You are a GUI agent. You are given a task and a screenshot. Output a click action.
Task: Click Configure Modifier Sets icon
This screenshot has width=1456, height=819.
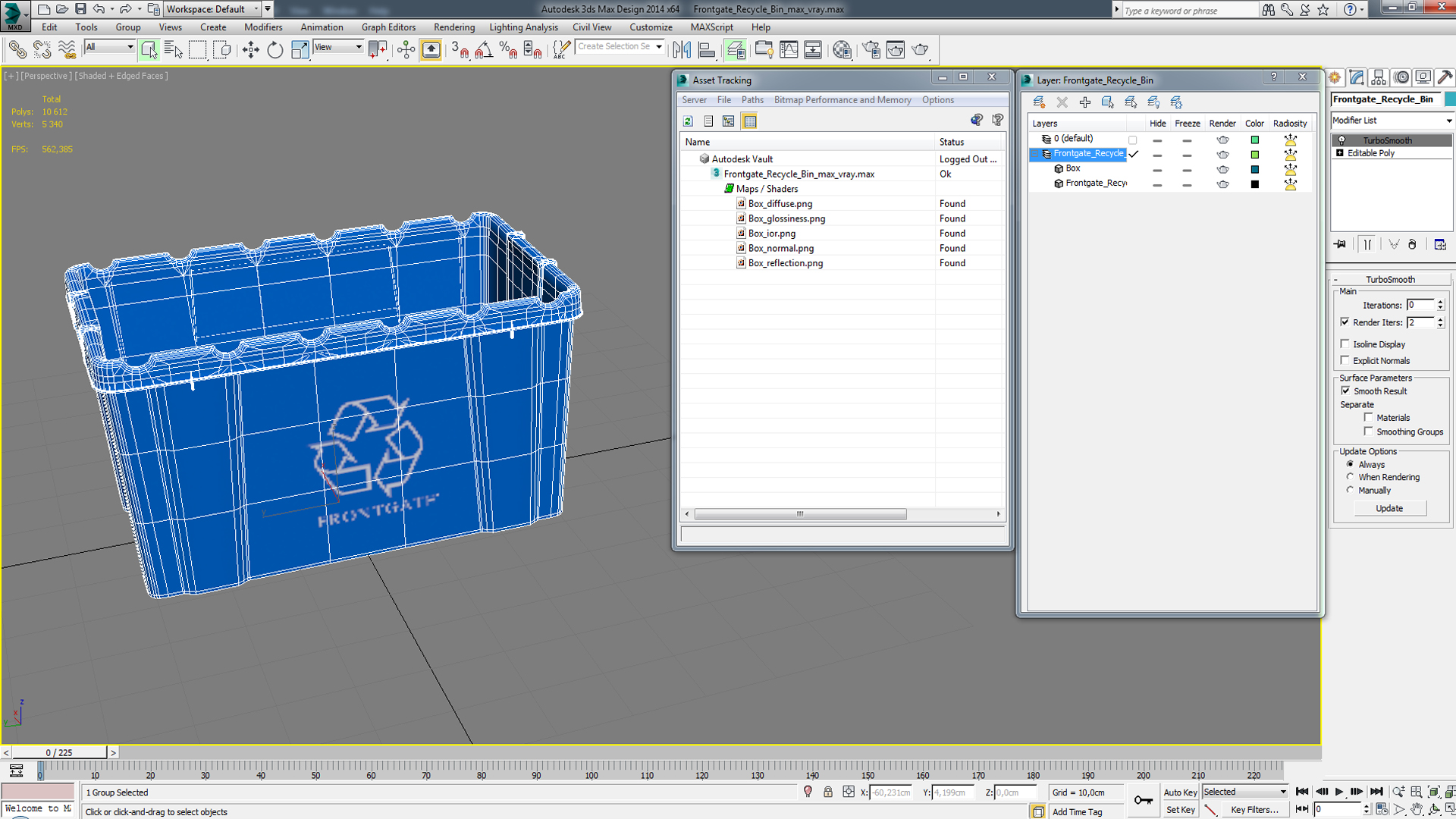tap(1440, 244)
